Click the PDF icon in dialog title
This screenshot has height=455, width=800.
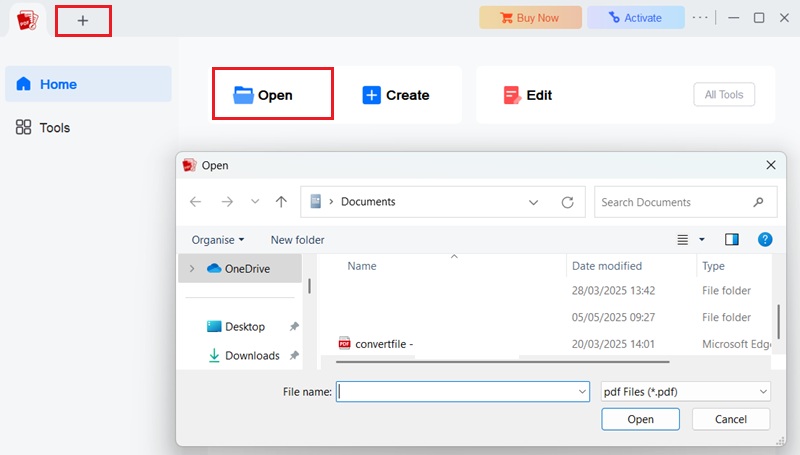pyautogui.click(x=189, y=165)
